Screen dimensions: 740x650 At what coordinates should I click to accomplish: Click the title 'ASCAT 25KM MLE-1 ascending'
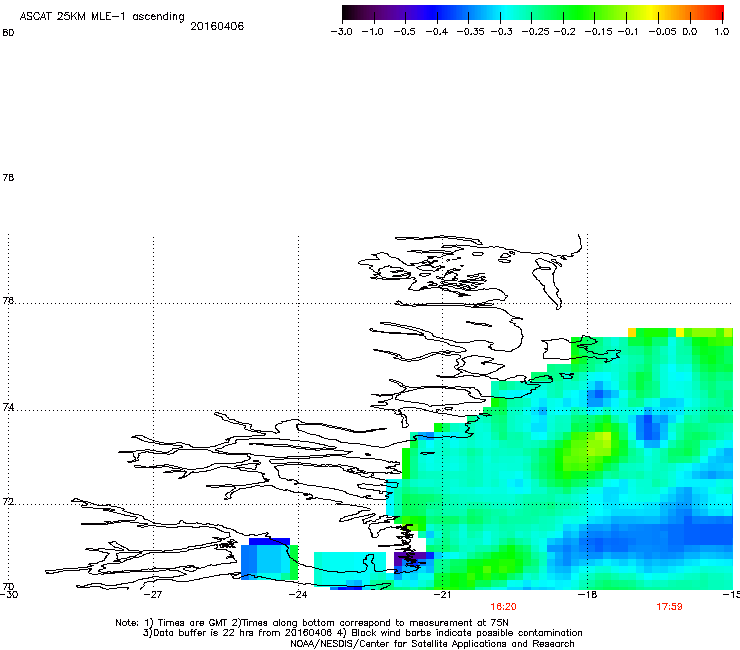click(102, 16)
